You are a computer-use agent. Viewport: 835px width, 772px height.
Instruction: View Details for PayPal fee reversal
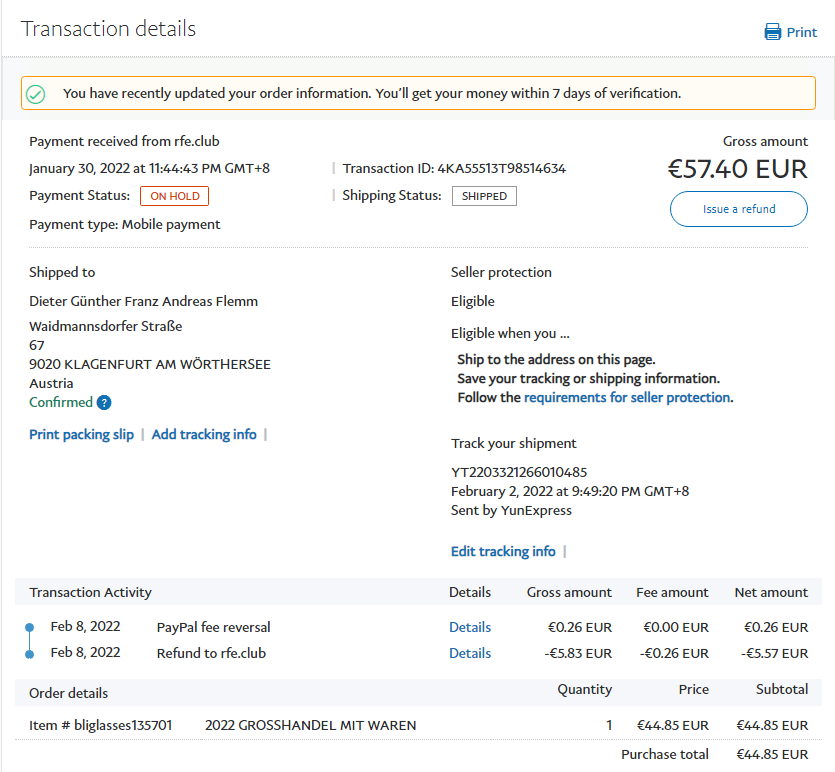[470, 627]
